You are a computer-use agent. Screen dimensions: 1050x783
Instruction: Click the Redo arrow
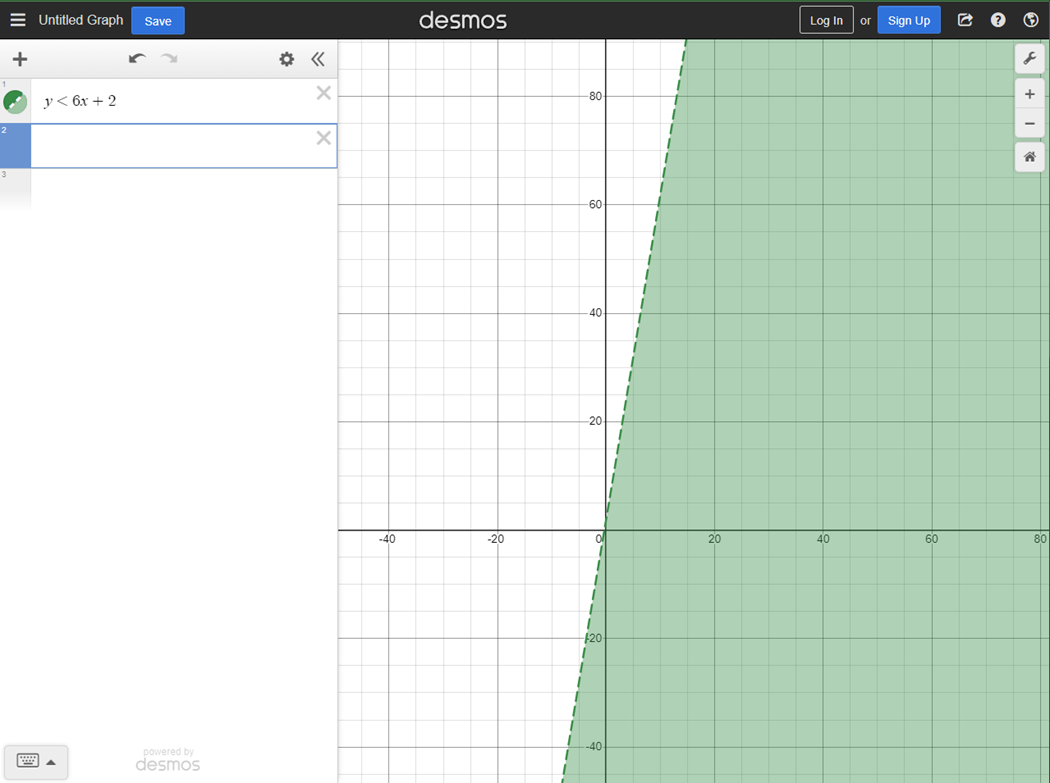(169, 59)
